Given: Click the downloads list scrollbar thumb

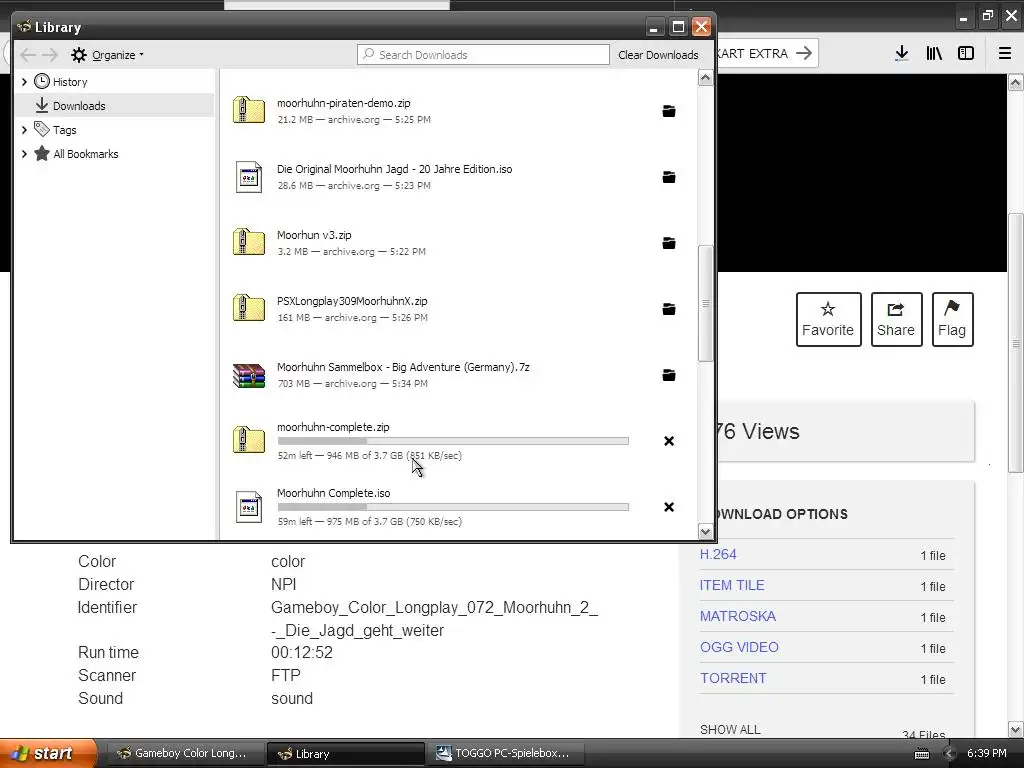Looking at the screenshot, I should tap(705, 303).
